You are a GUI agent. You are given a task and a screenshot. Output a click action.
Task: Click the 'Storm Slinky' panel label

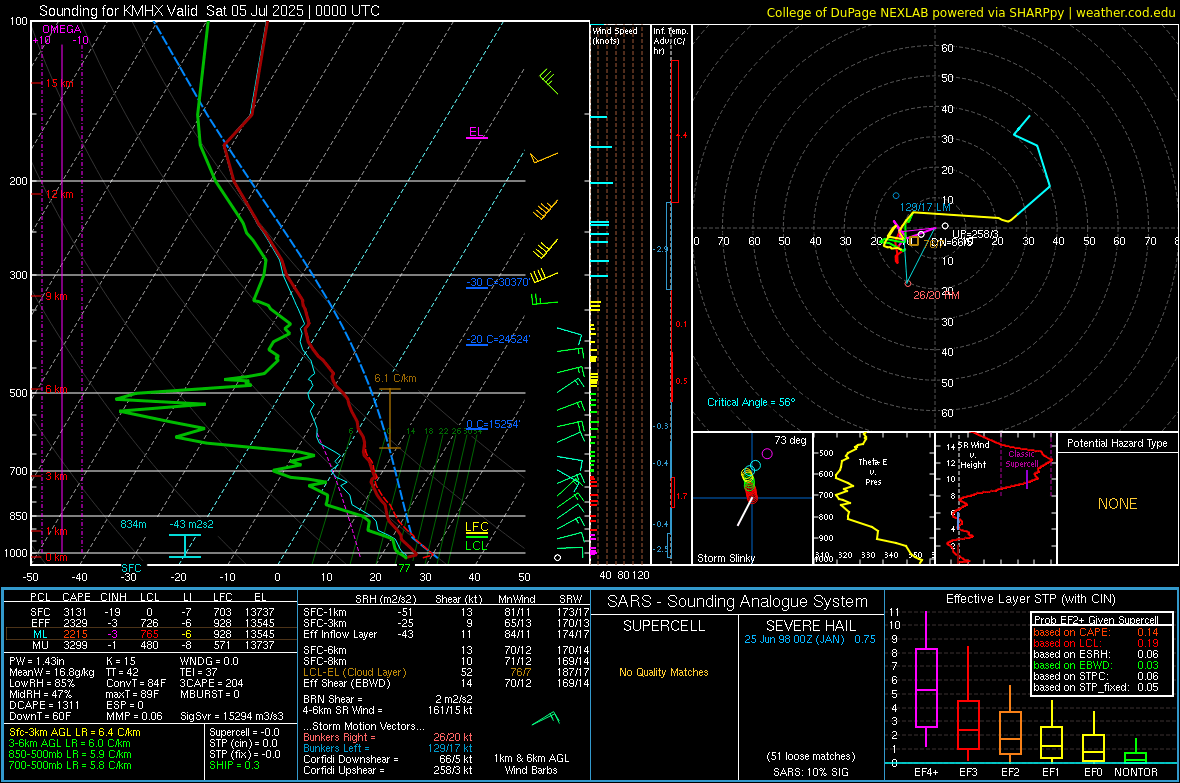(x=725, y=558)
